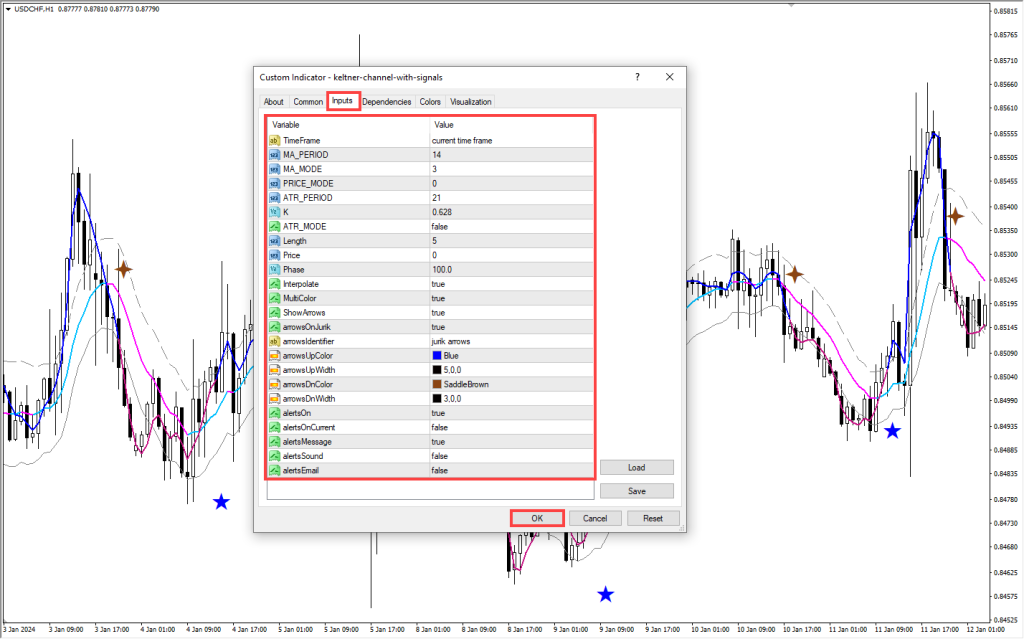Click the ATR_MODE boolean type icon

(x=275, y=227)
